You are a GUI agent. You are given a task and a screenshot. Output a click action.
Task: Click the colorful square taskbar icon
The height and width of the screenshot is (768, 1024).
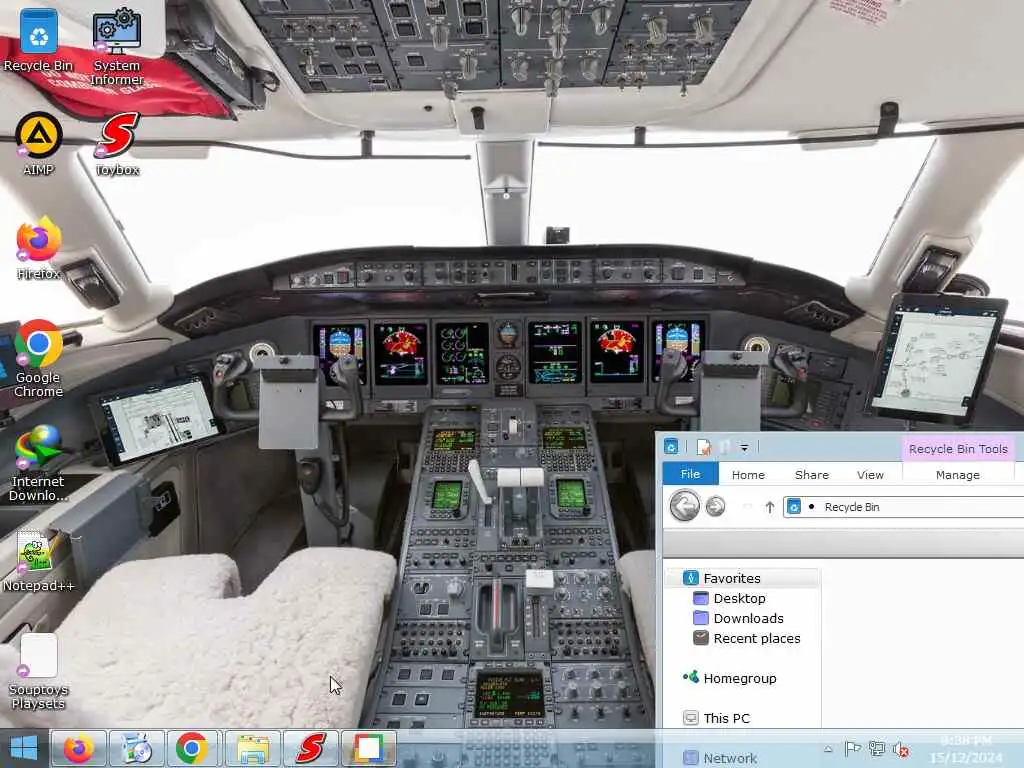(368, 748)
